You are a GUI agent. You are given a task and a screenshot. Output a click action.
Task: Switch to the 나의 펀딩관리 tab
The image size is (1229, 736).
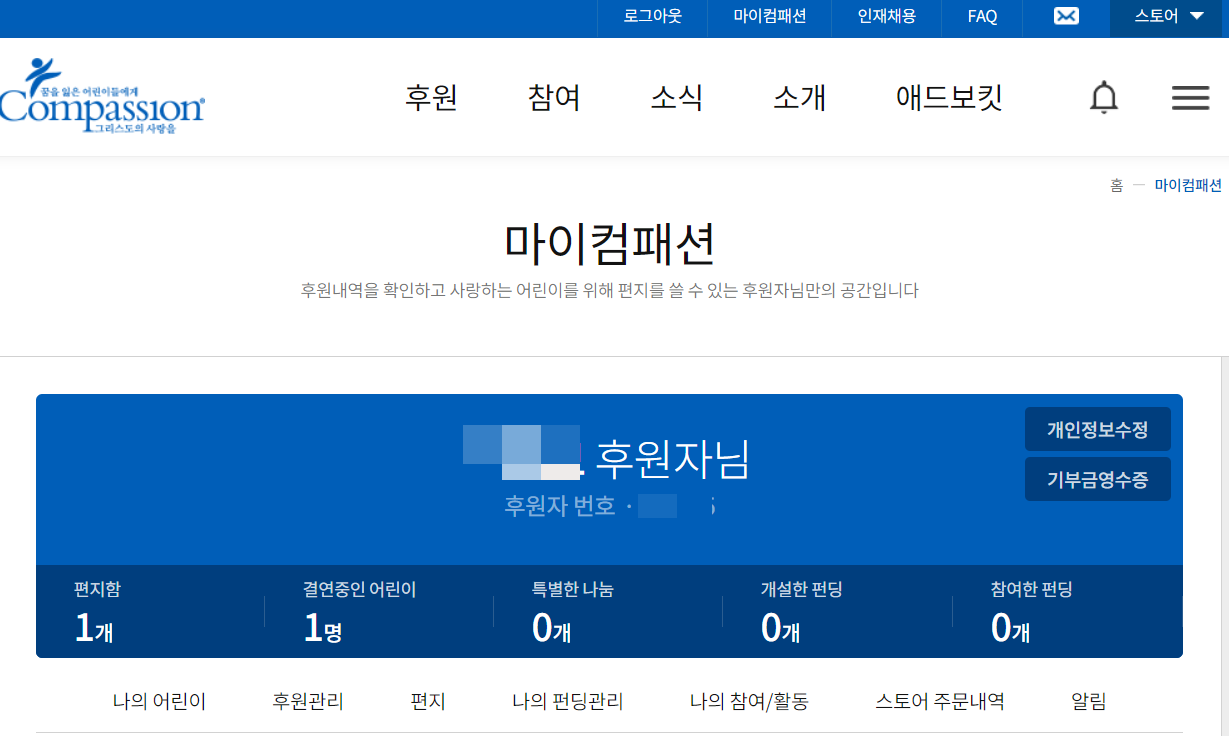coord(567,702)
